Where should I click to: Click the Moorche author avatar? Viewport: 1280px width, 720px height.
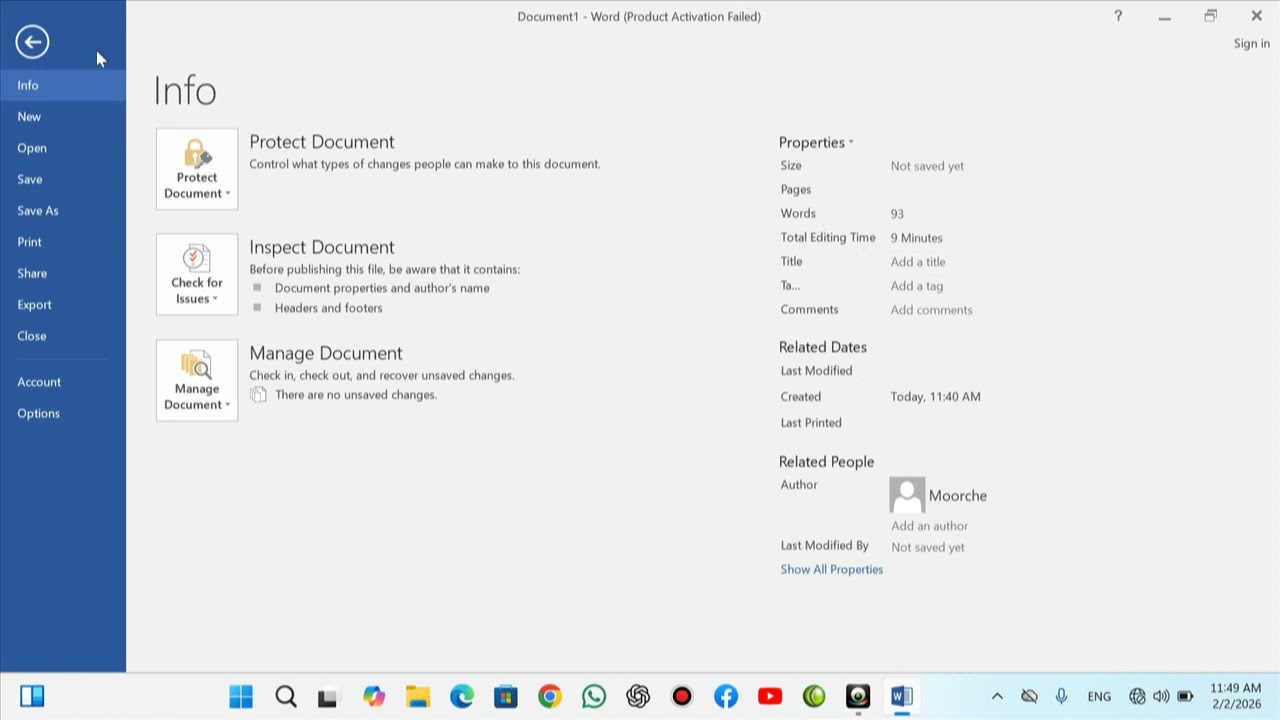tap(907, 495)
